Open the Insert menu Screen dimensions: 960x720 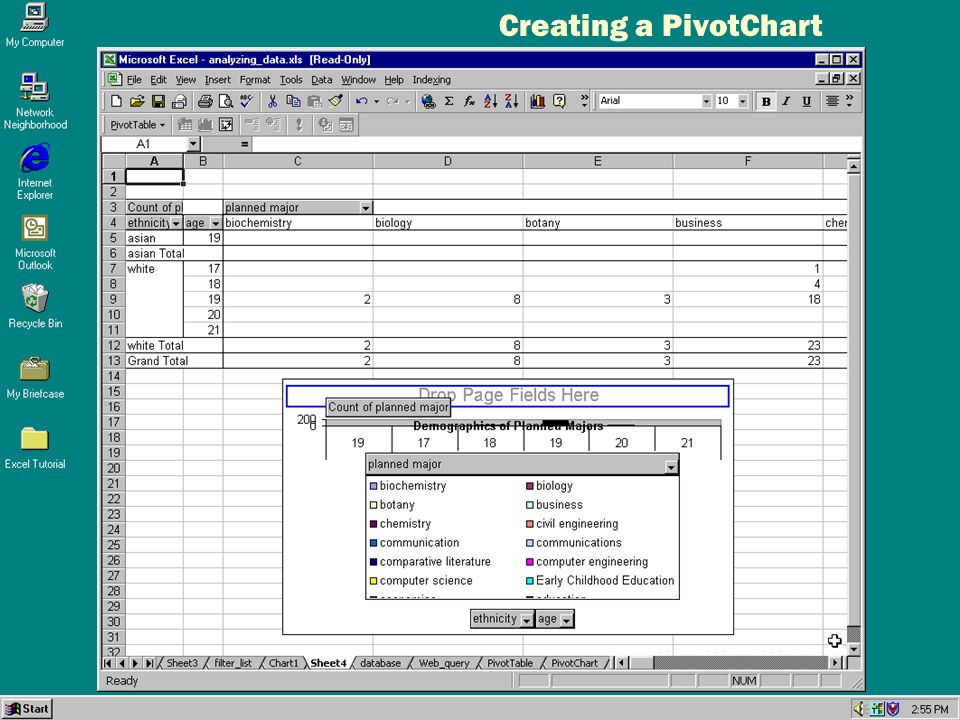tap(217, 80)
